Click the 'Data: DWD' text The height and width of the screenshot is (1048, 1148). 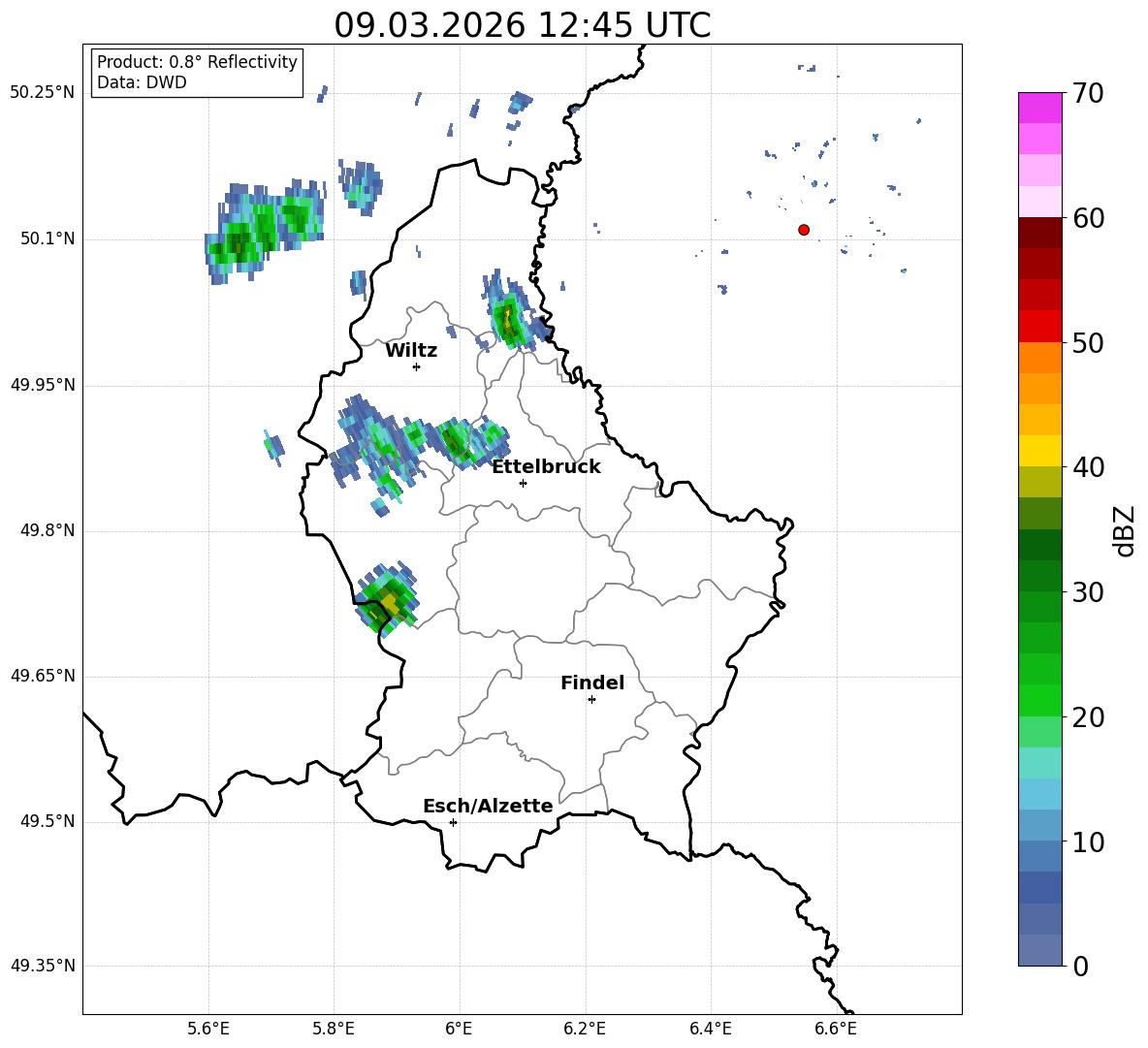(142, 82)
